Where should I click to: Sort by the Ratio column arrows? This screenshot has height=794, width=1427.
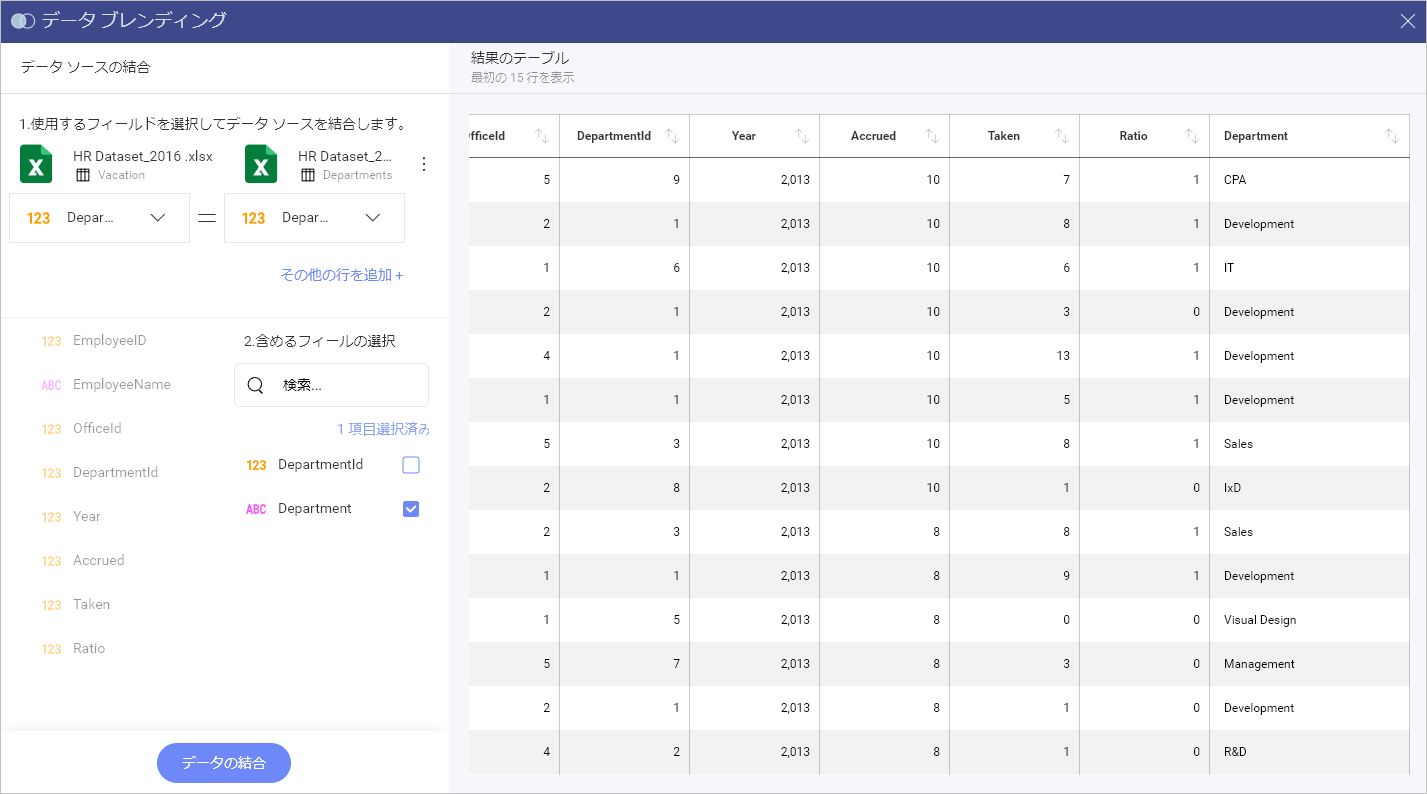[x=1192, y=136]
